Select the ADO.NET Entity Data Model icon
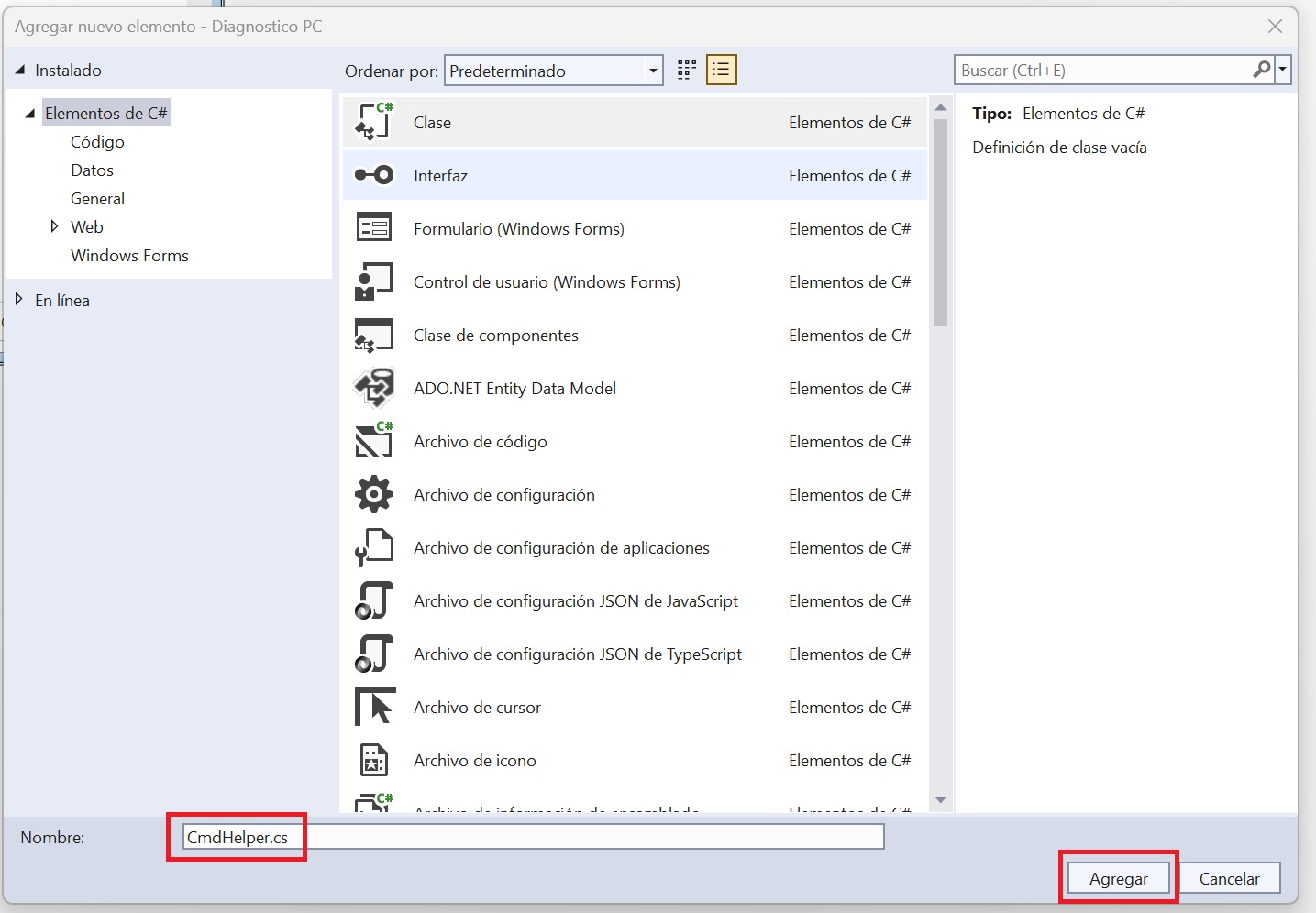 [374, 388]
